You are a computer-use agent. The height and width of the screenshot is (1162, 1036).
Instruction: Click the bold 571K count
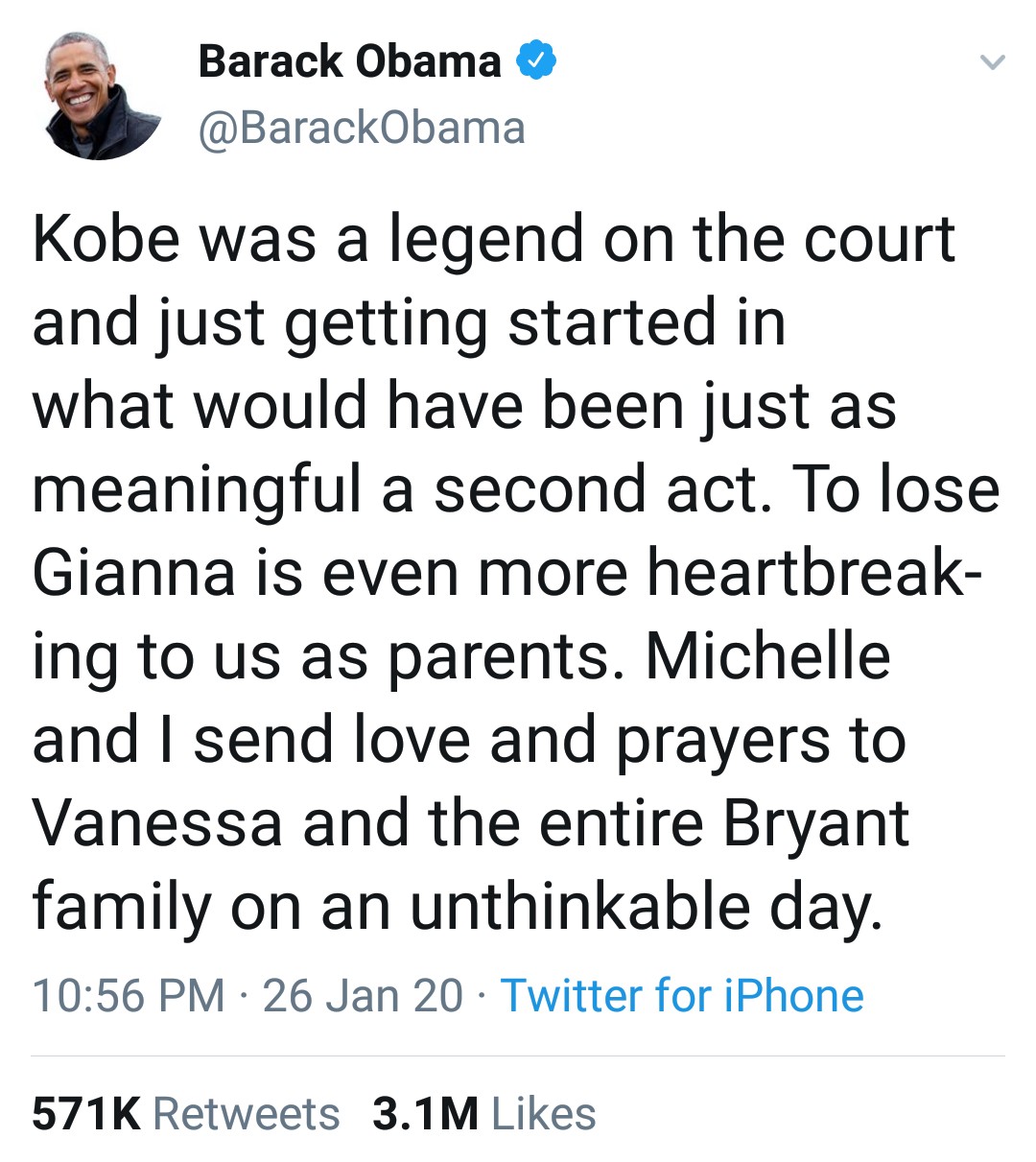pos(86,1114)
